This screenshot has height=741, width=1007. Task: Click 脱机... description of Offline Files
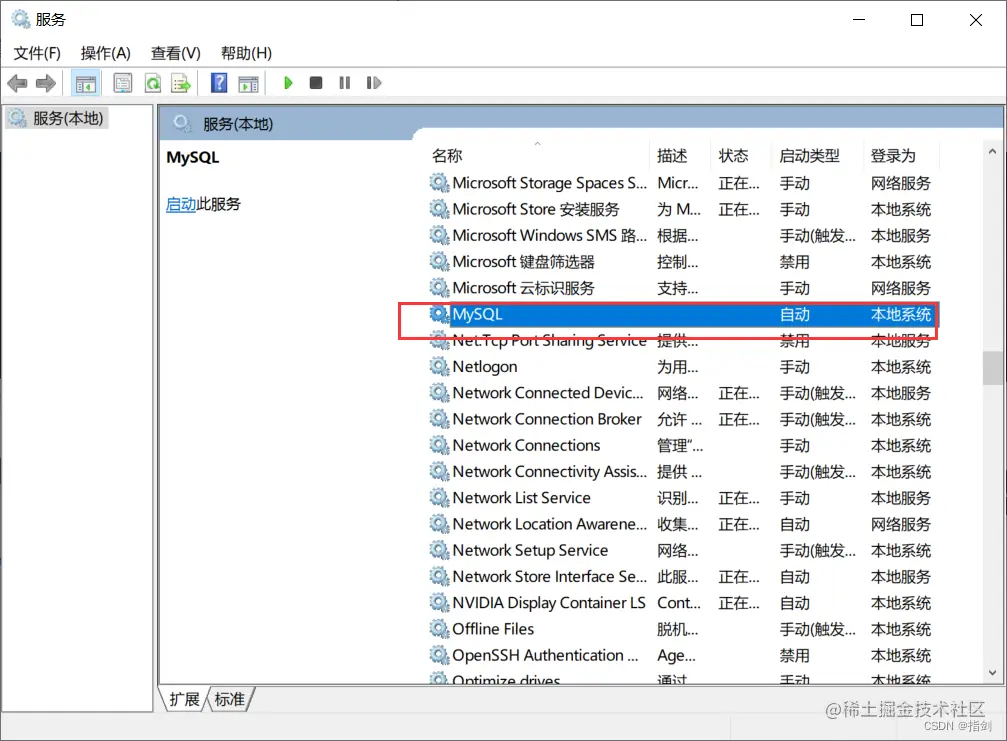678,629
